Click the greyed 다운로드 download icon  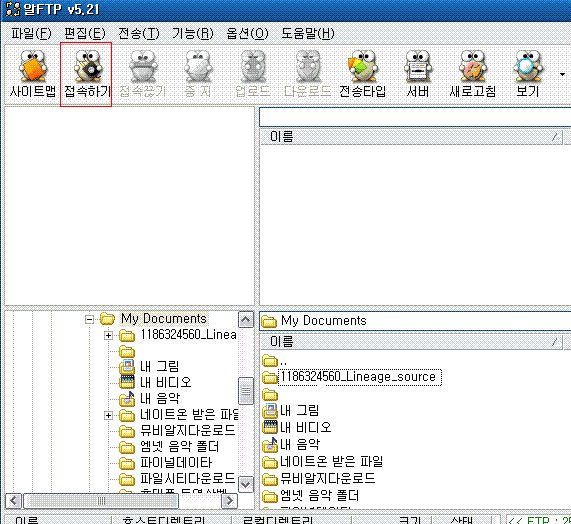coord(307,74)
